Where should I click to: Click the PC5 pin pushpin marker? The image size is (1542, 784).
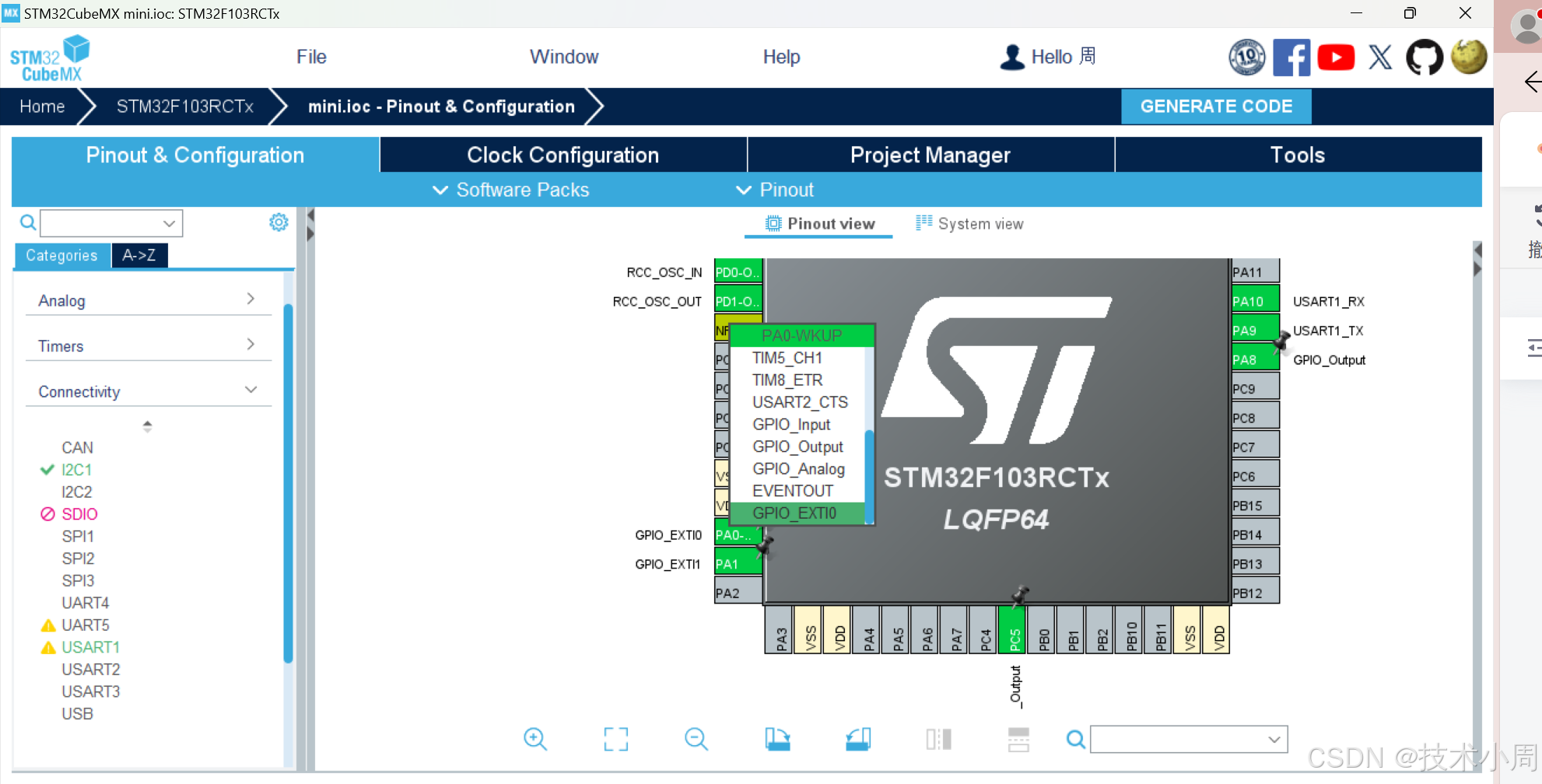pos(1020,596)
